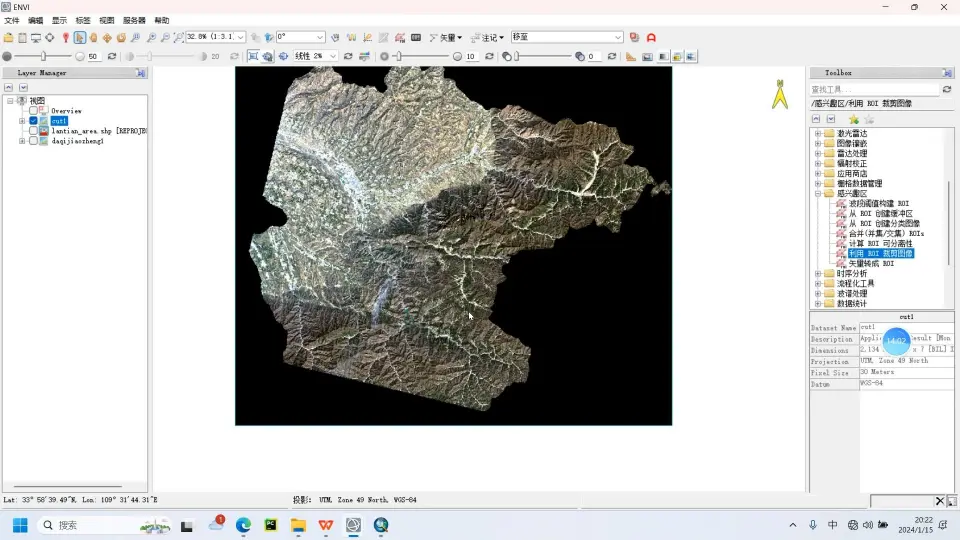The width and height of the screenshot is (960, 540).
Task: Open the 服务器 menu
Action: 134,20
